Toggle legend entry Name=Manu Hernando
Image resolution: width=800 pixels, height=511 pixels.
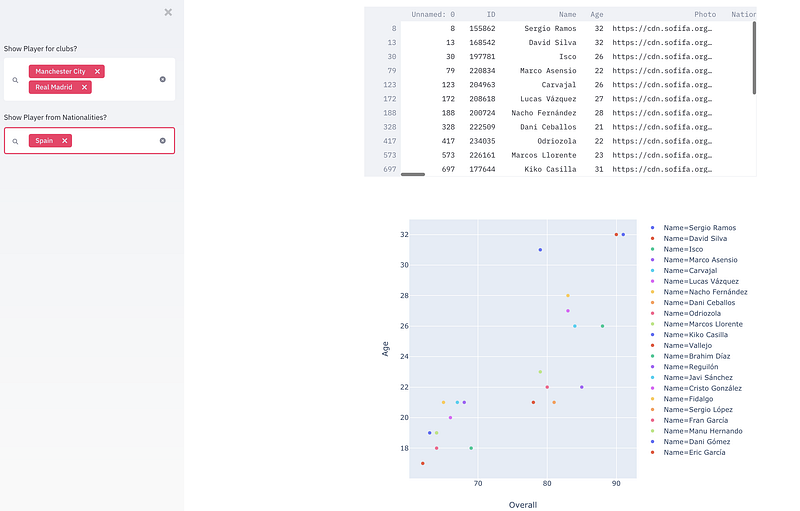703,431
